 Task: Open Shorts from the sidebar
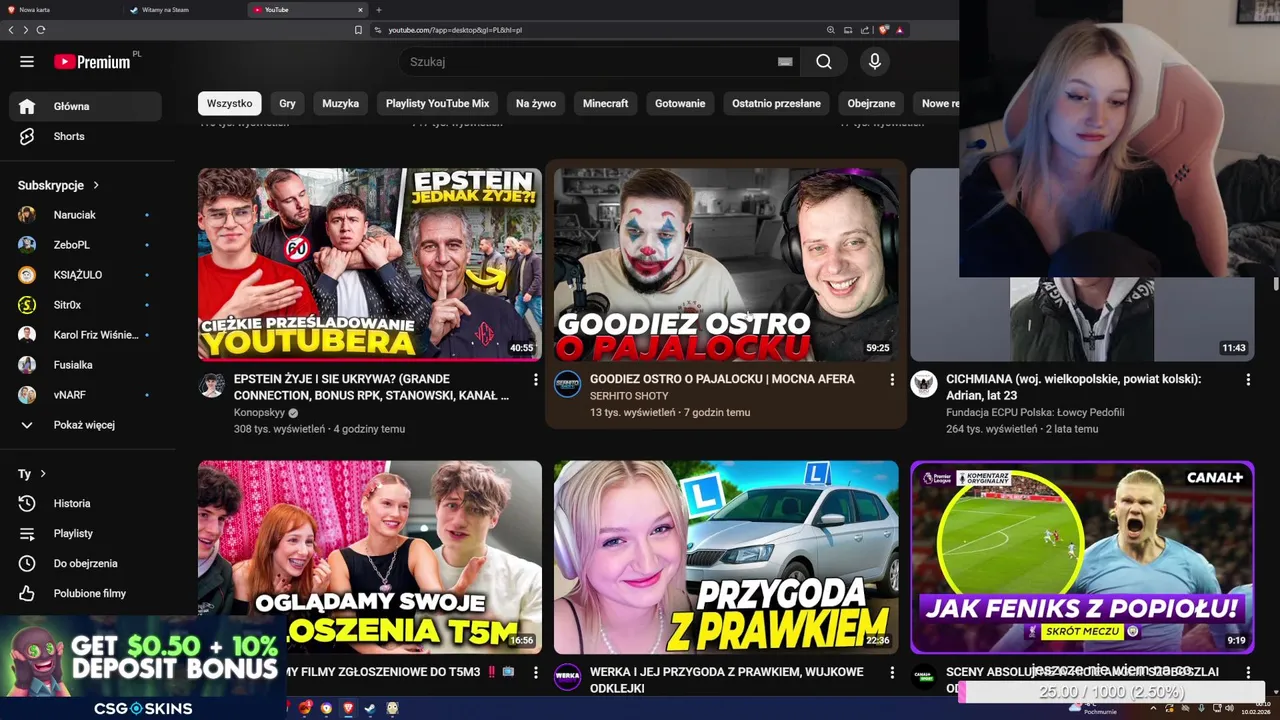click(x=85, y=136)
